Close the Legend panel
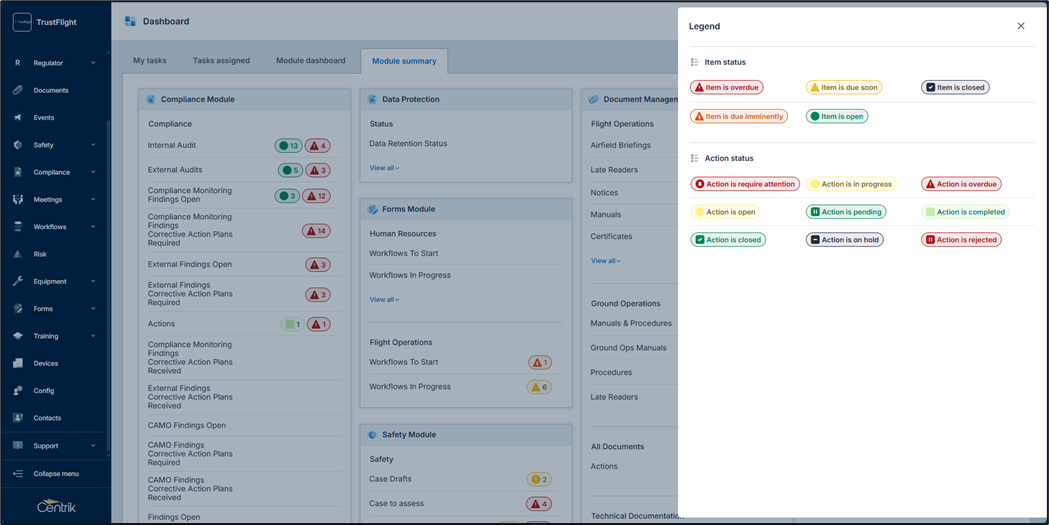The width and height of the screenshot is (1049, 525). [x=1021, y=26]
